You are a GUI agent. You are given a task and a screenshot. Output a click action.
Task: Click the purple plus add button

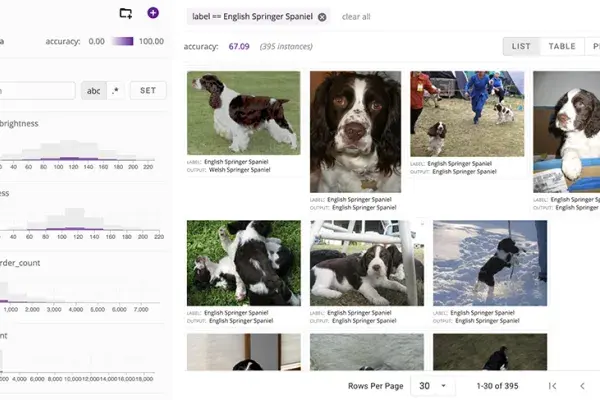[153, 13]
